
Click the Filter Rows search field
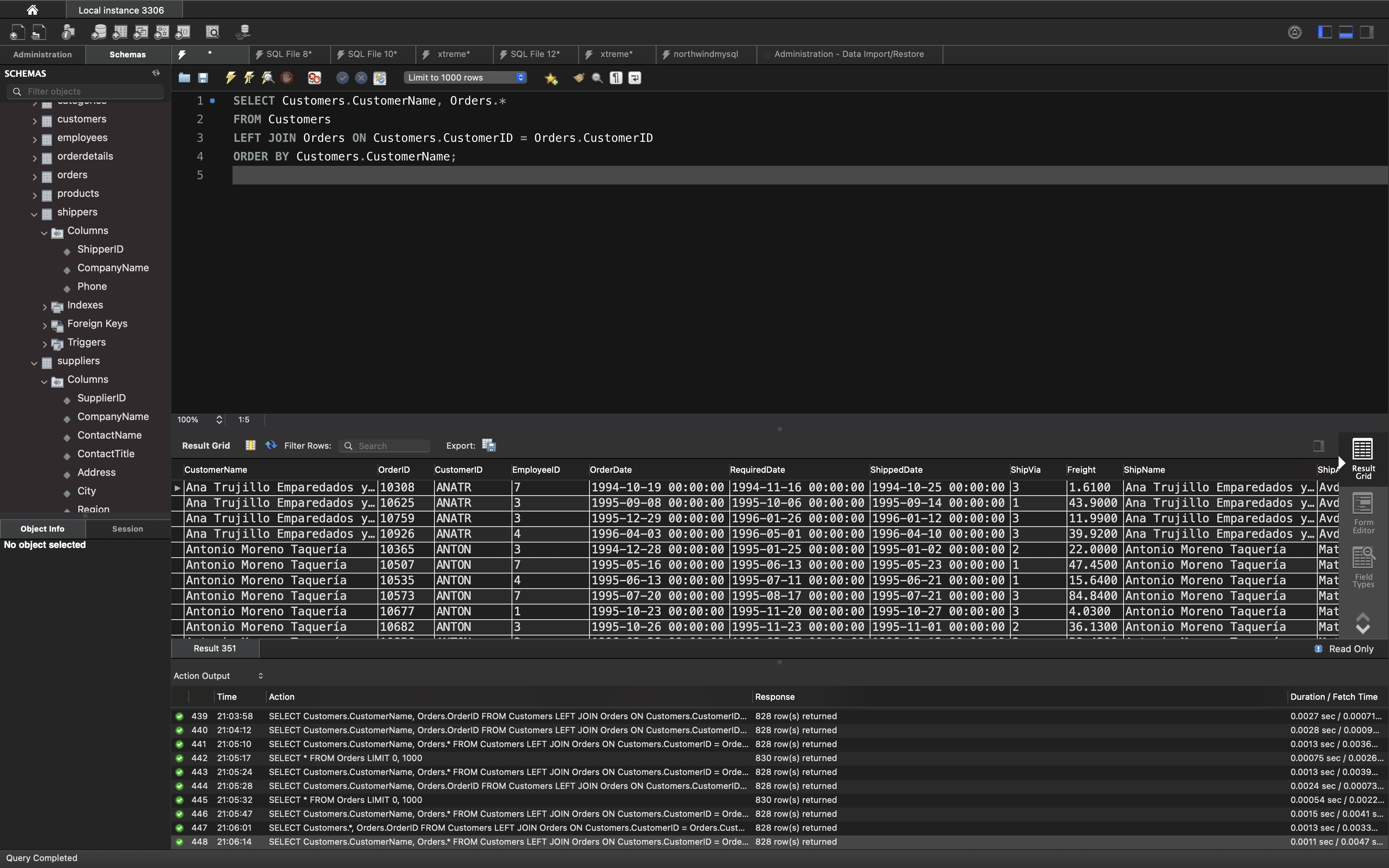point(390,446)
